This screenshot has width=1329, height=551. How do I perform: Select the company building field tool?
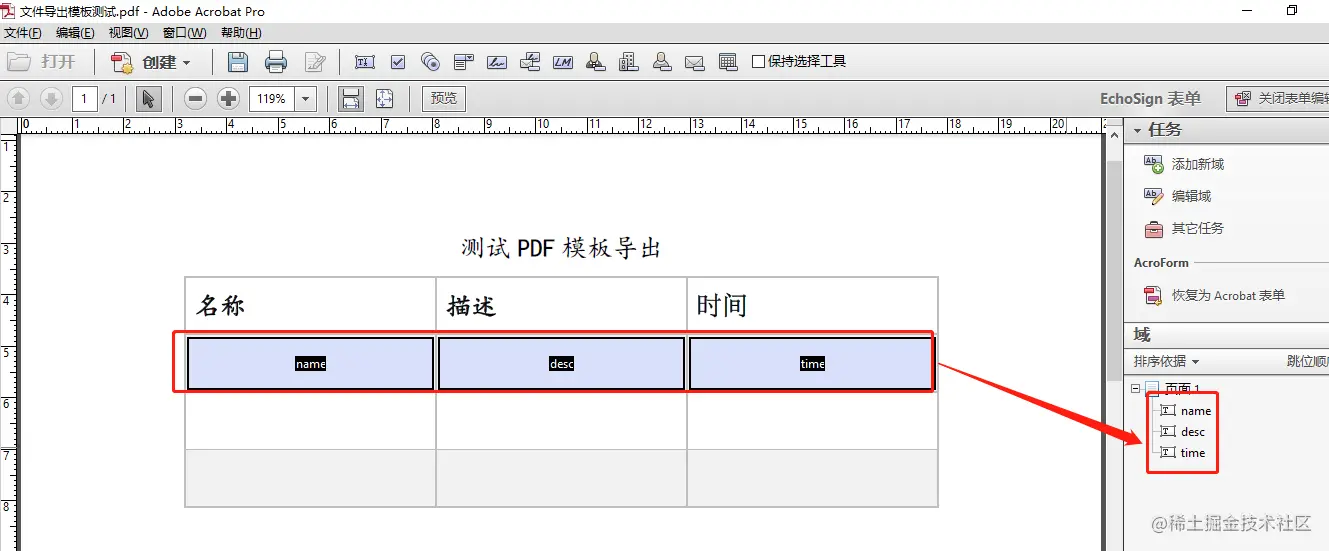[x=628, y=62]
